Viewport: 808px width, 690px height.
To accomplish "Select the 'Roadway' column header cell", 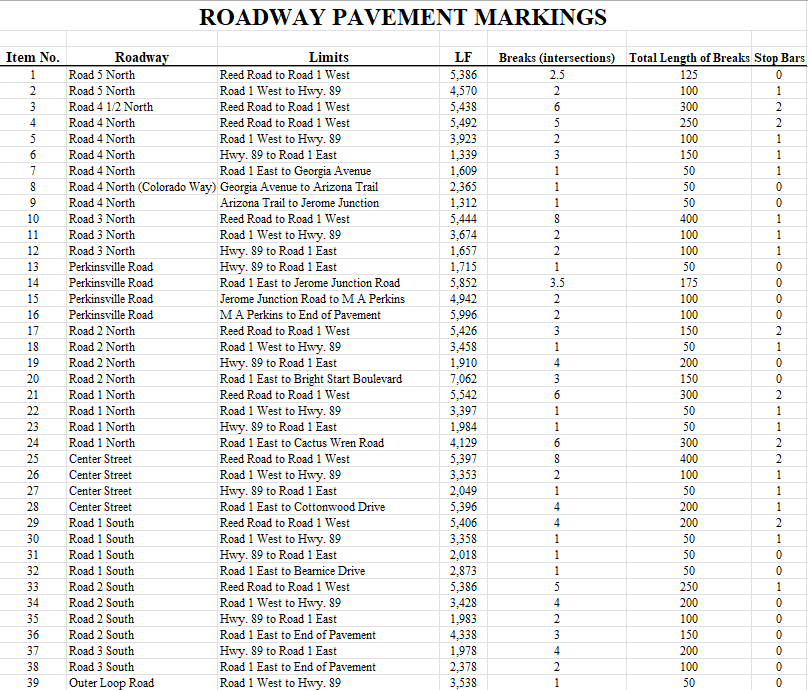I will [x=141, y=58].
